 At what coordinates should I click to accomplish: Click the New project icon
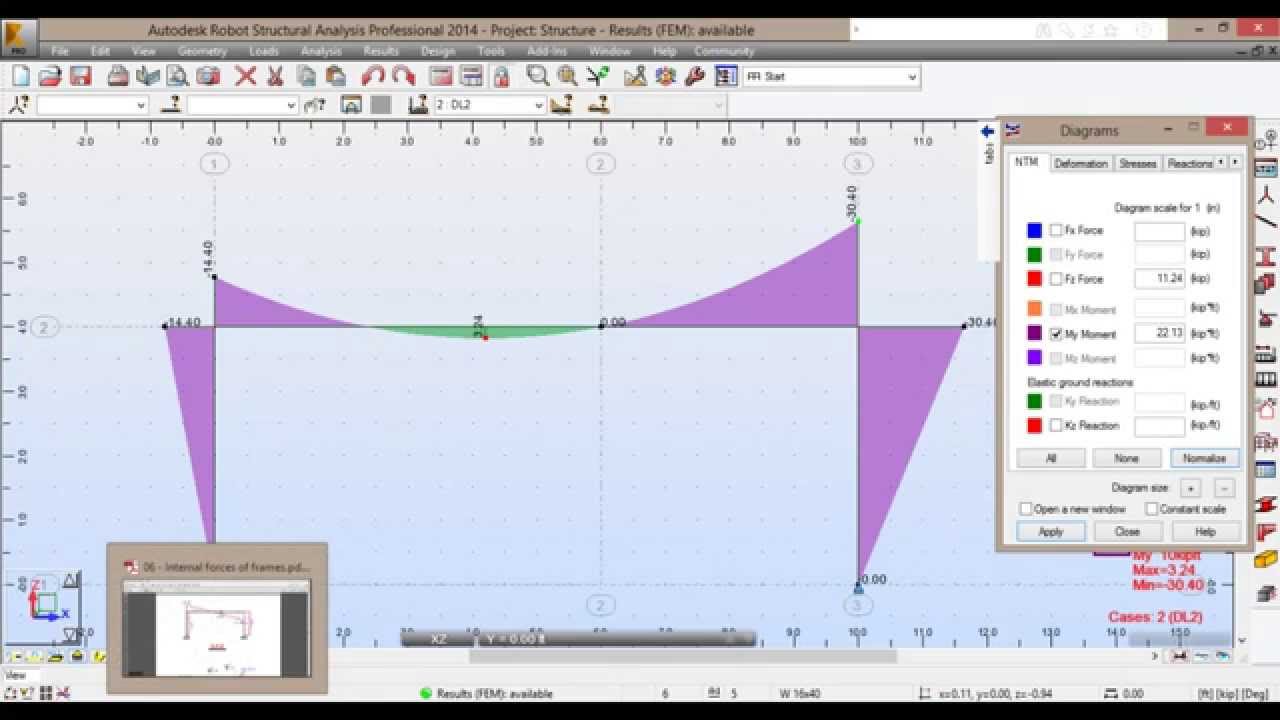[x=21, y=76]
